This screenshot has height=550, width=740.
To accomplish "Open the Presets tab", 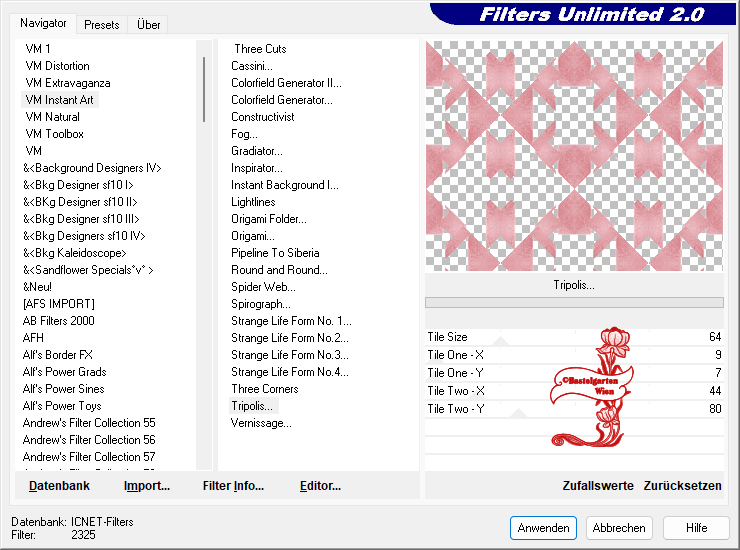I will pyautogui.click(x=101, y=25).
